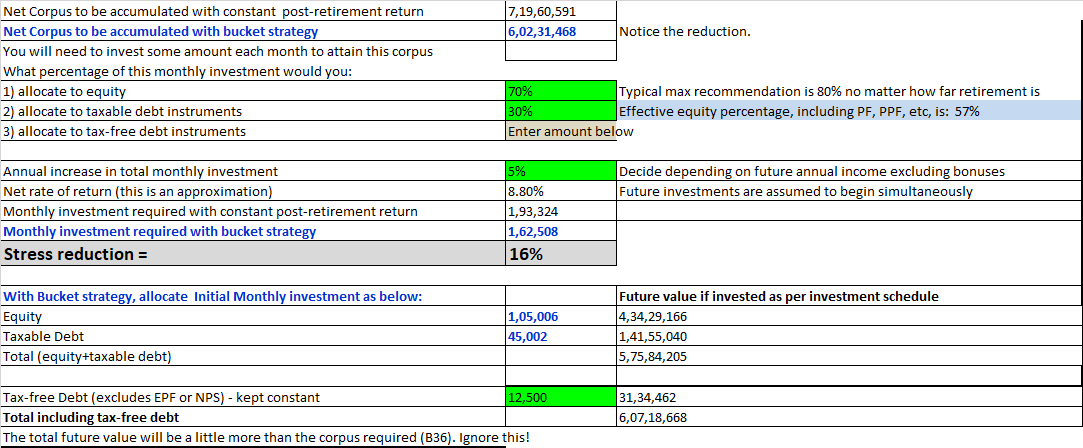Select 'Decide depending on future annual income' note
Screen dimensions: 1083x448
coord(812,172)
